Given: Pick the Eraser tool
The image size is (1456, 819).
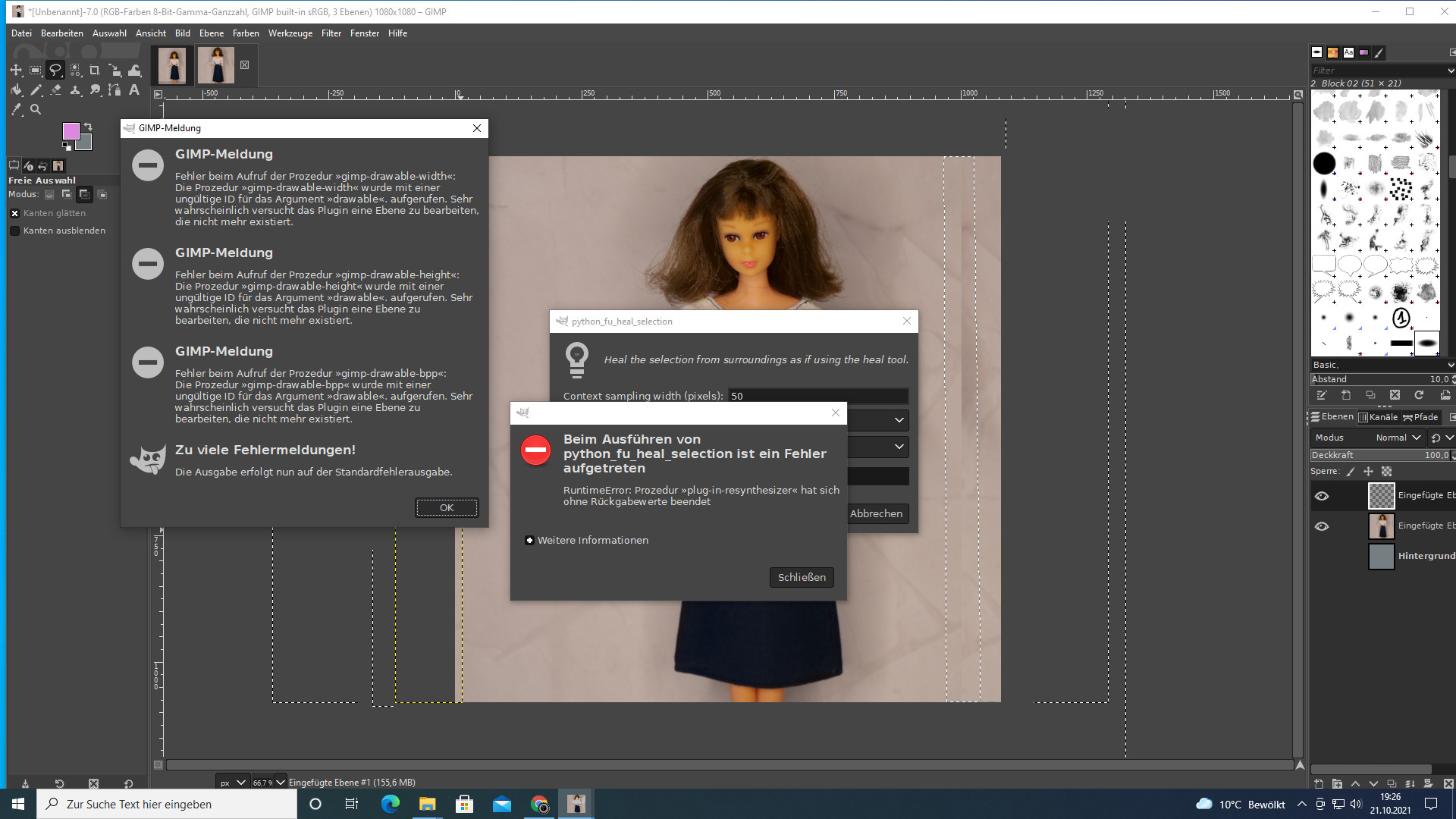Looking at the screenshot, I should 55,90.
